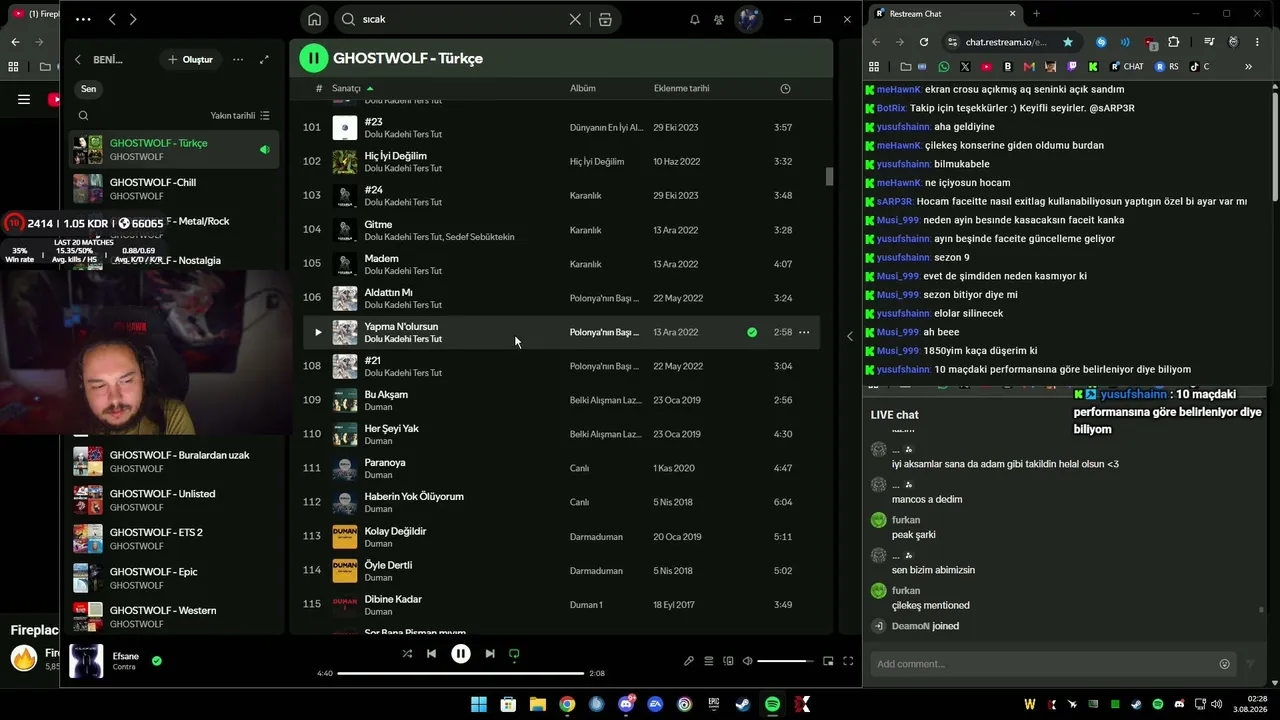The width and height of the screenshot is (1280, 720).
Task: Click the Kolay Değildir album cover
Action: click(x=345, y=537)
